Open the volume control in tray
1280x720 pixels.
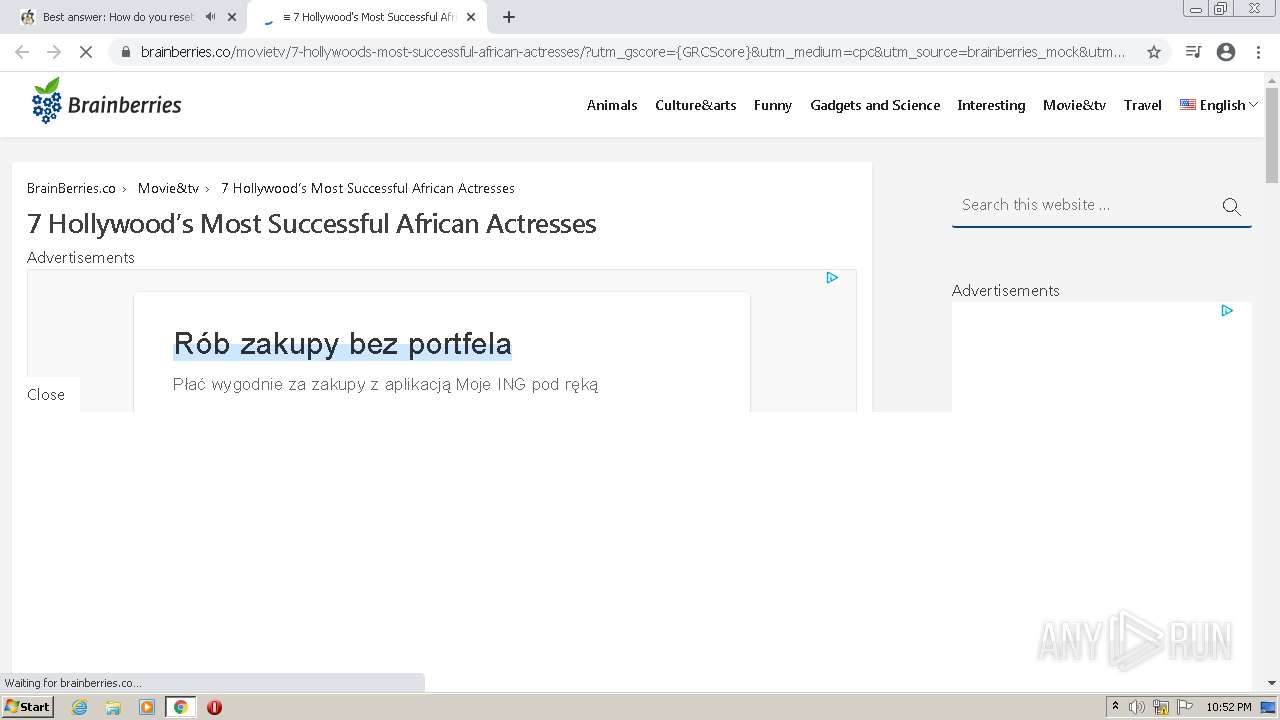coord(1137,707)
